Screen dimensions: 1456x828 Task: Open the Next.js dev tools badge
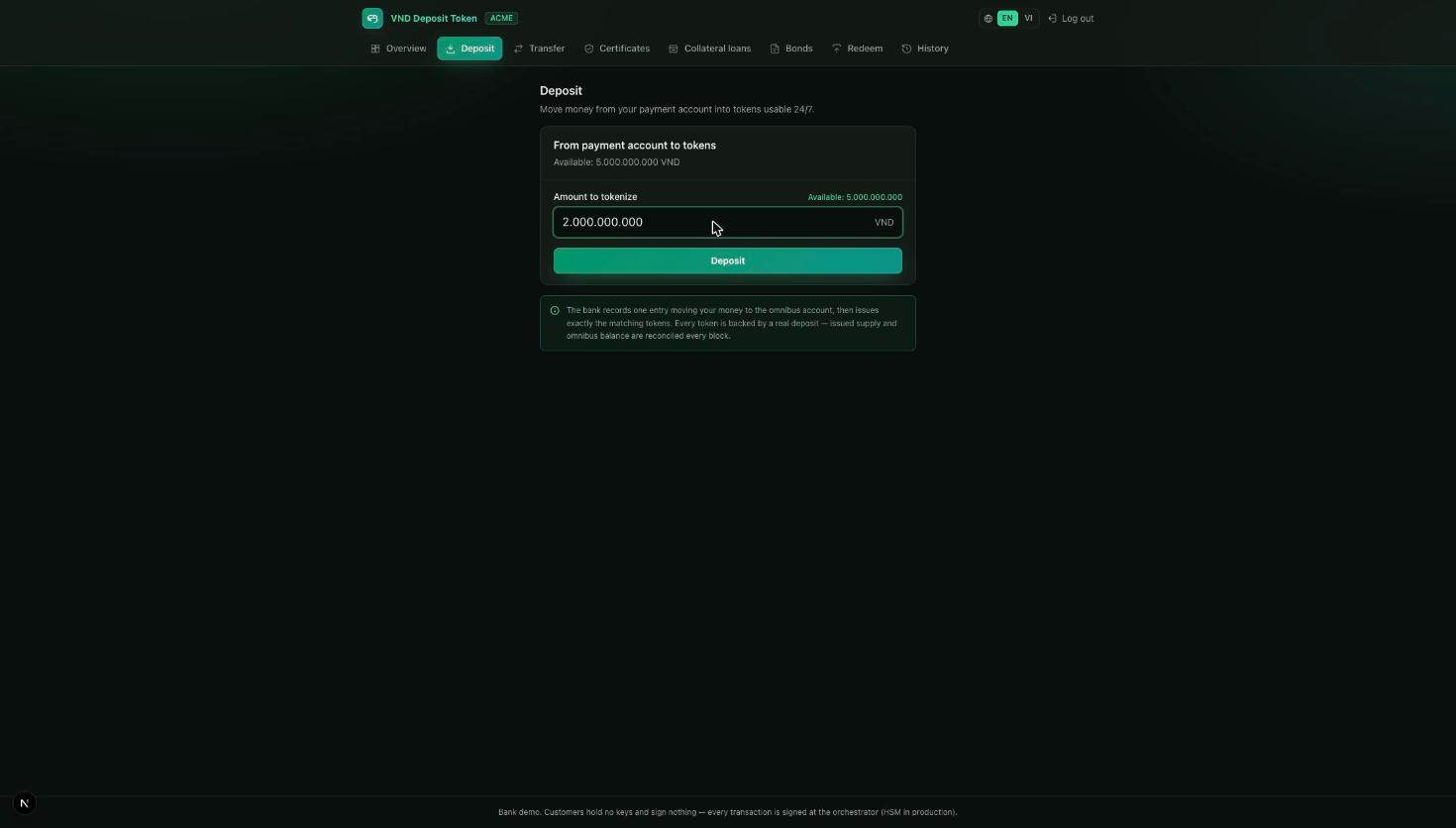25,803
